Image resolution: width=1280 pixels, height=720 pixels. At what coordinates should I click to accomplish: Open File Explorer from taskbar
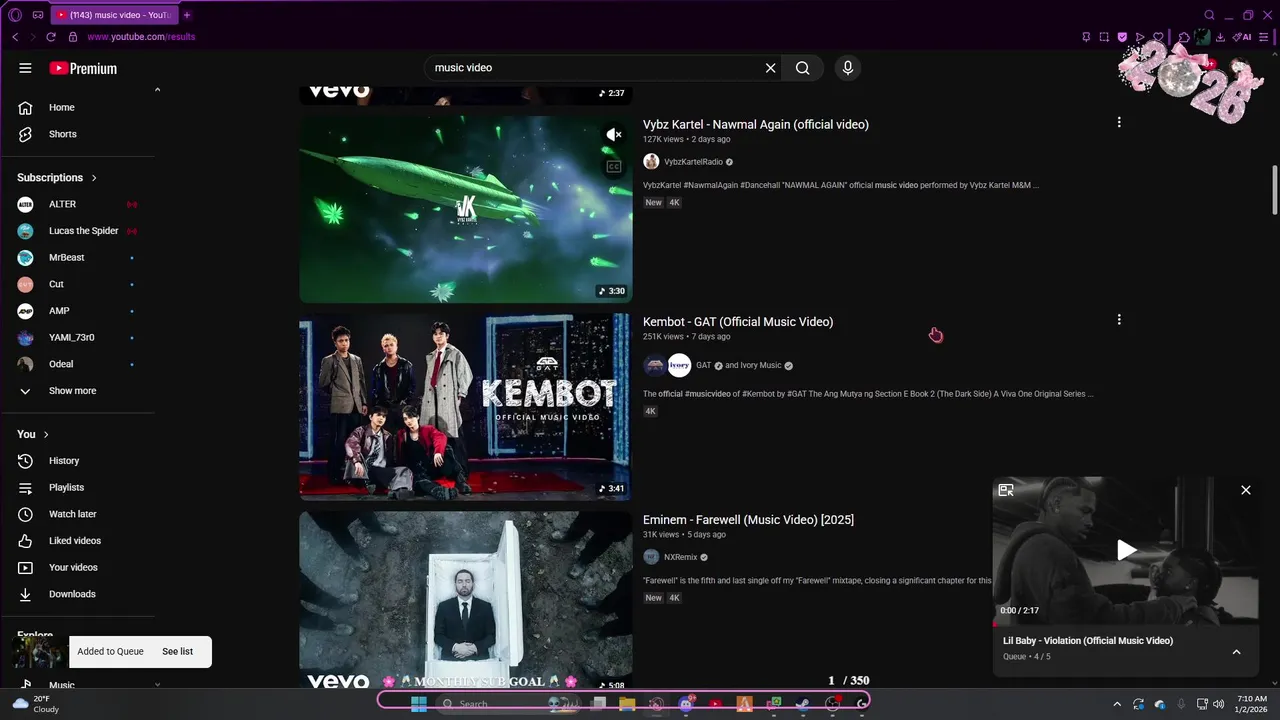627,704
